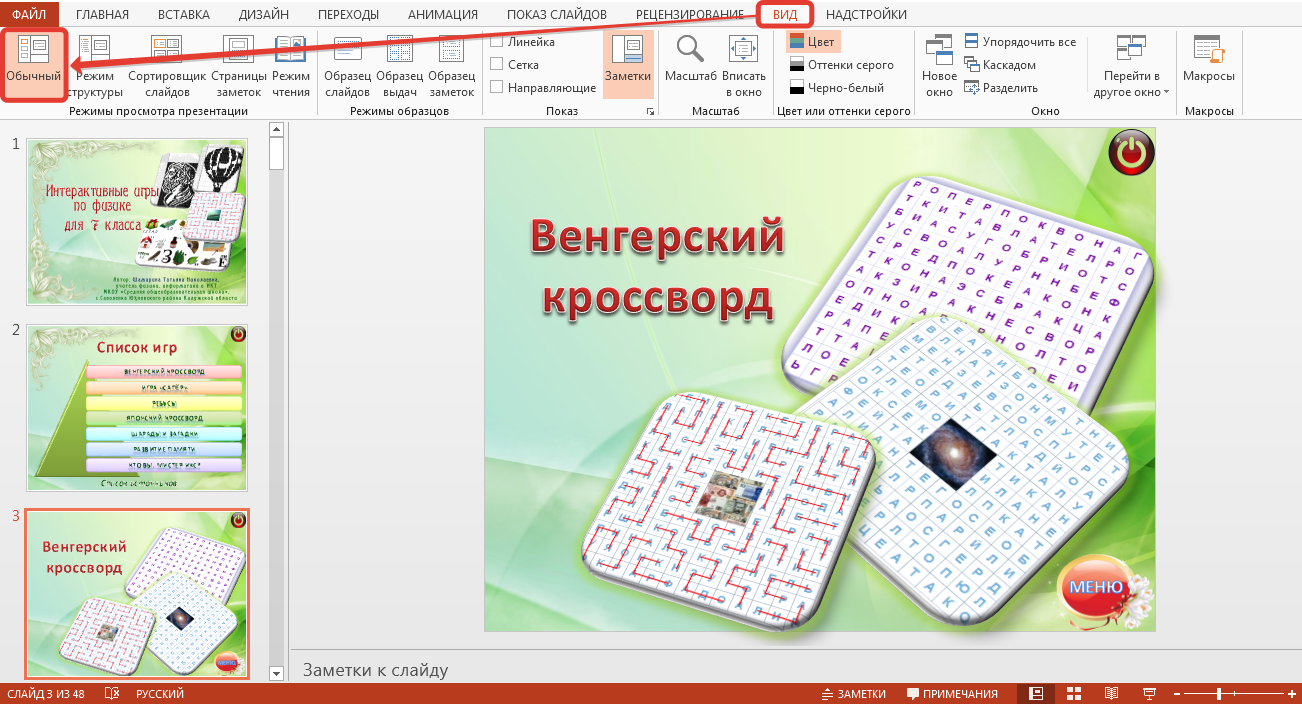Image resolution: width=1302 pixels, height=704 pixels.
Task: Switch to the АНИМАЦИЯ tab
Action: tap(442, 14)
